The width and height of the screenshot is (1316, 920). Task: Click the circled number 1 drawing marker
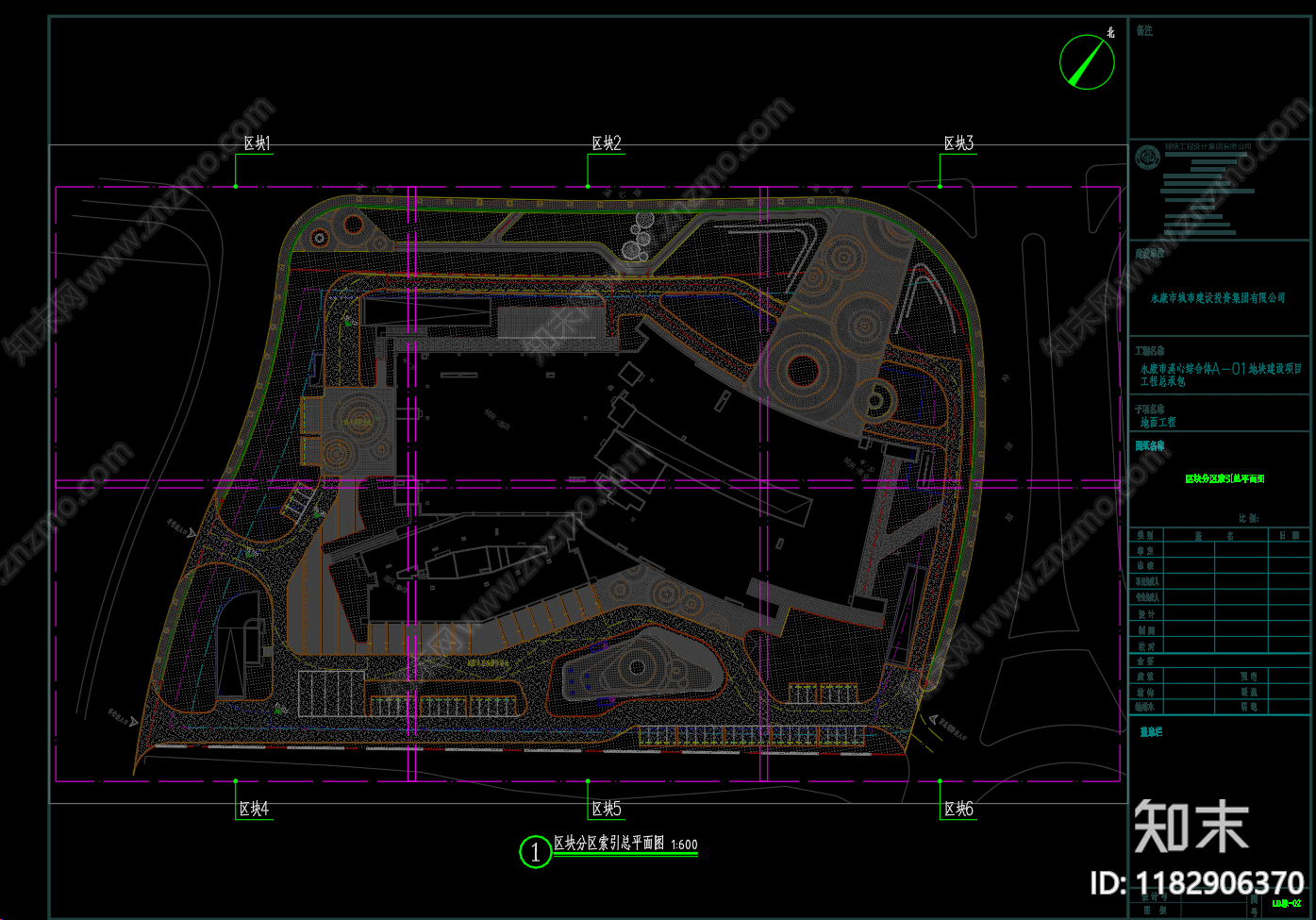[x=535, y=852]
